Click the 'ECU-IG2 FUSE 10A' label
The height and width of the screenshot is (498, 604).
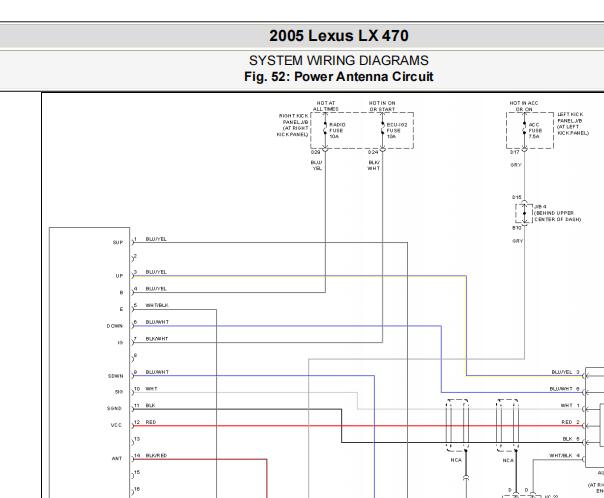tap(396, 131)
